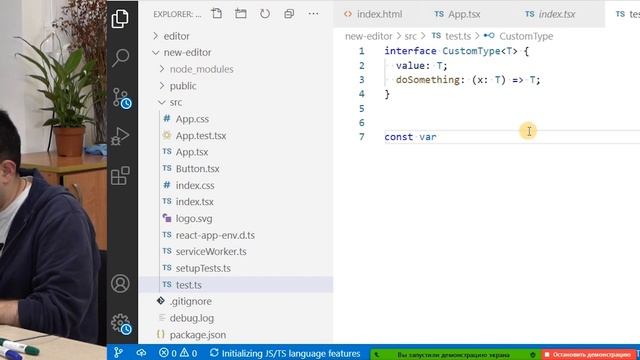Screen dimensions: 640x360
Task: Switch to the index.tsx tab
Action: coord(550,14)
